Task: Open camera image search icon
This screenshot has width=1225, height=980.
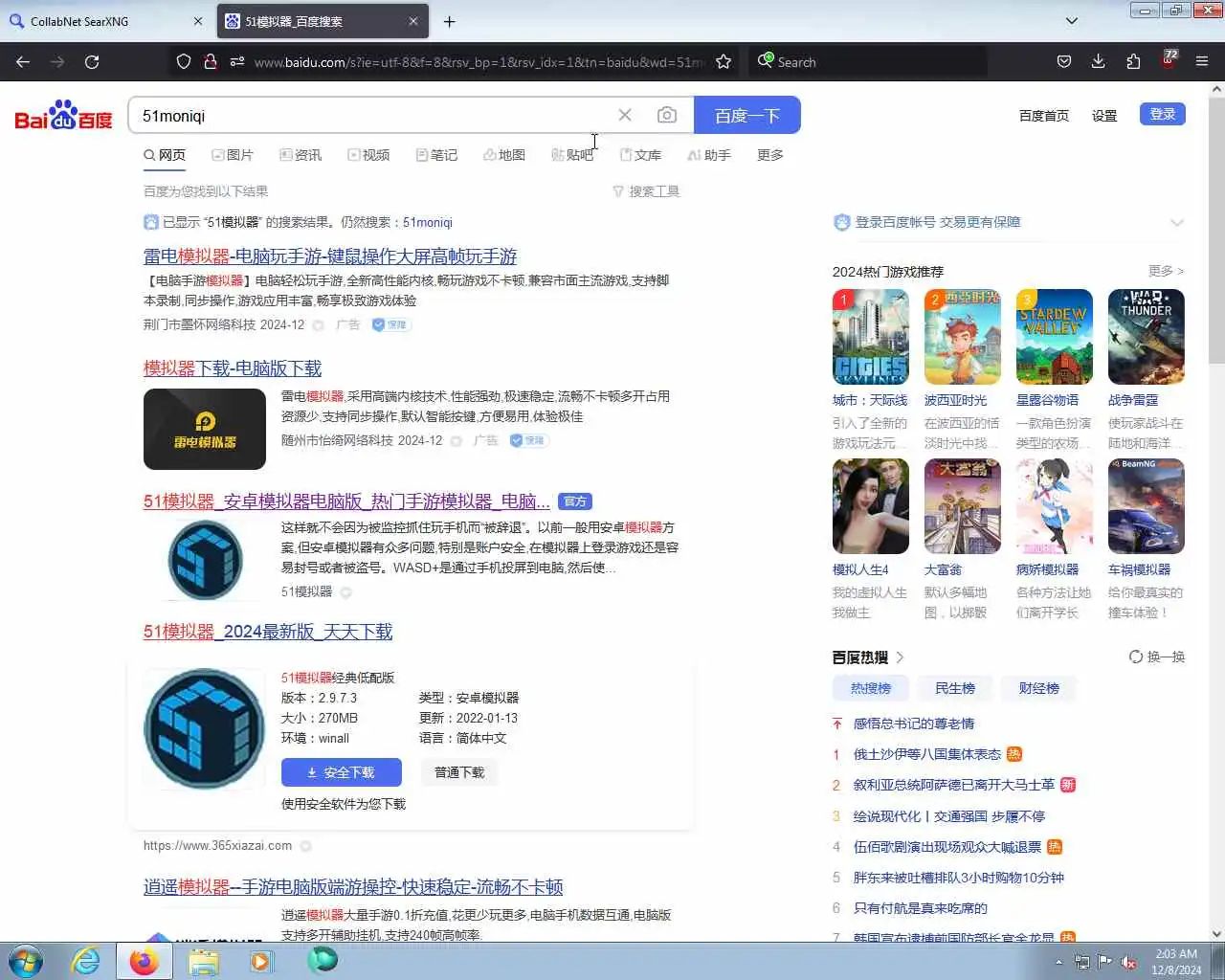Action: (x=667, y=115)
